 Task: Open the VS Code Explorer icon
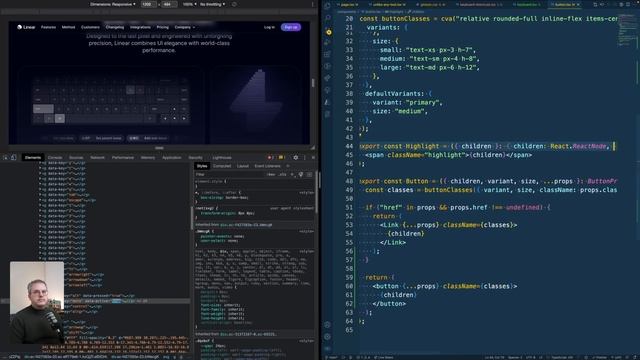pyautogui.click(x=328, y=5)
